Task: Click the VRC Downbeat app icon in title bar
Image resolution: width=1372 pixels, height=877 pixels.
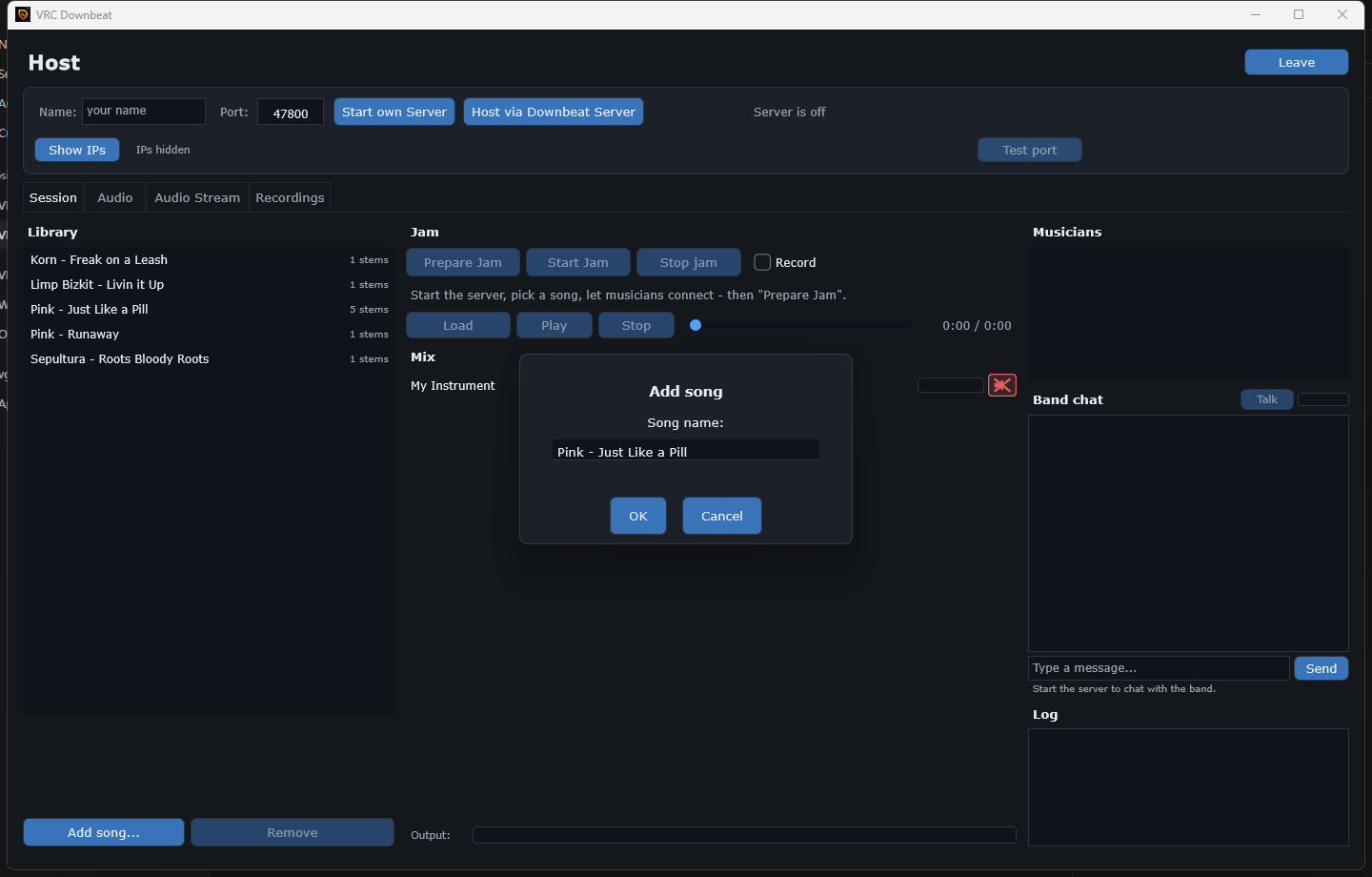Action: (x=23, y=14)
